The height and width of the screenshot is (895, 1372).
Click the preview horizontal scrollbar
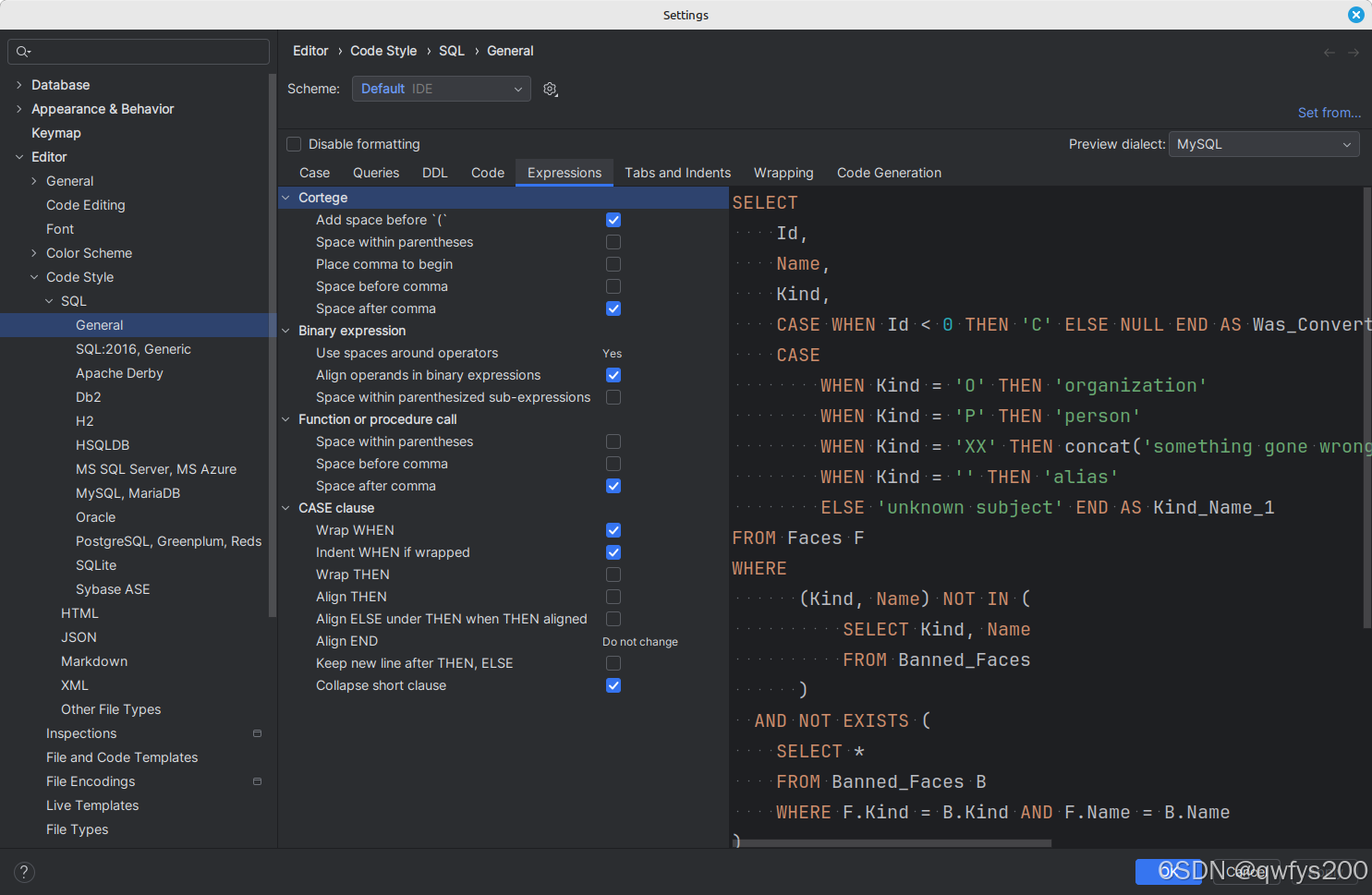point(892,843)
